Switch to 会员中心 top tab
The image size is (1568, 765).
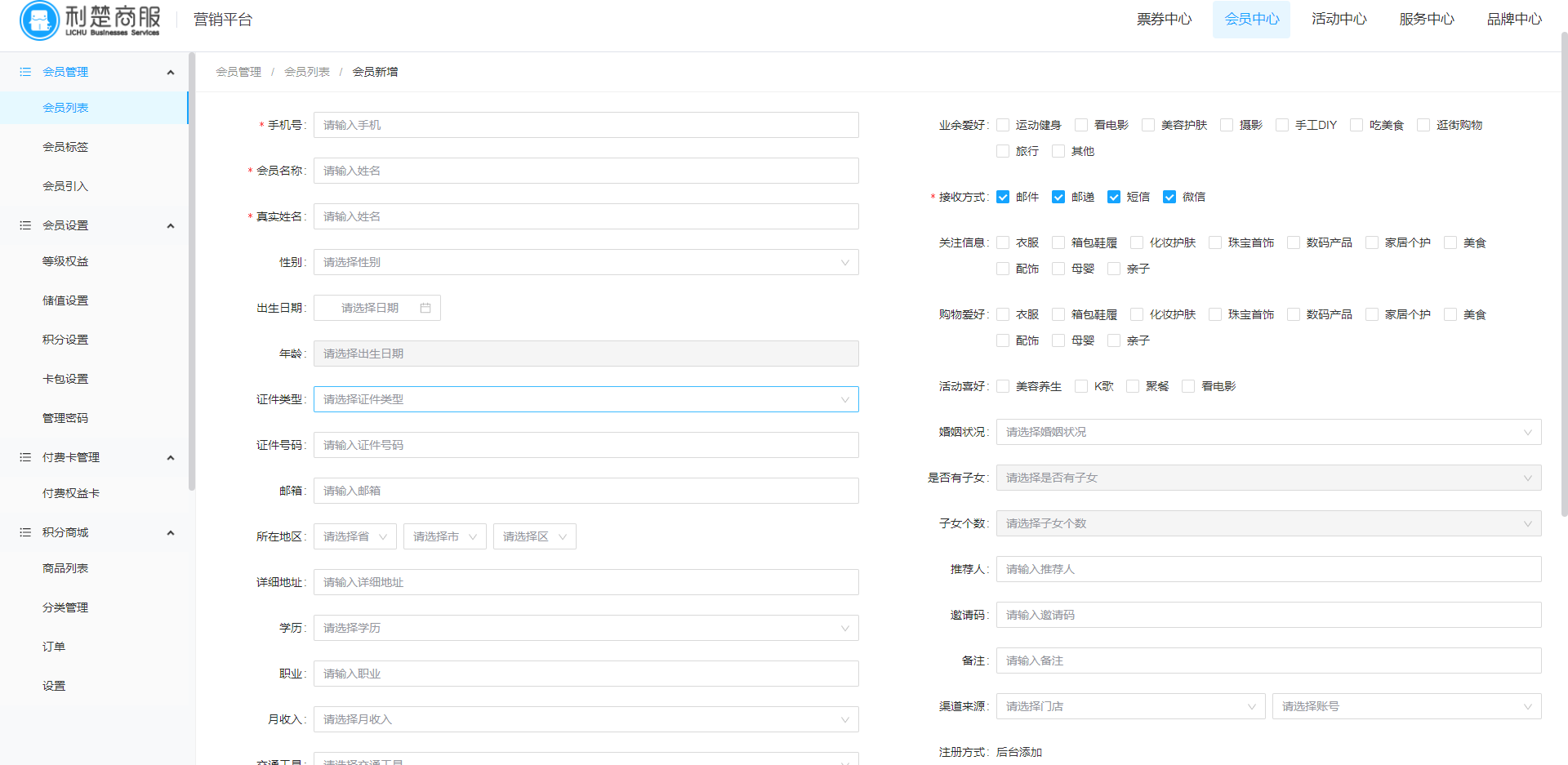[x=1251, y=19]
